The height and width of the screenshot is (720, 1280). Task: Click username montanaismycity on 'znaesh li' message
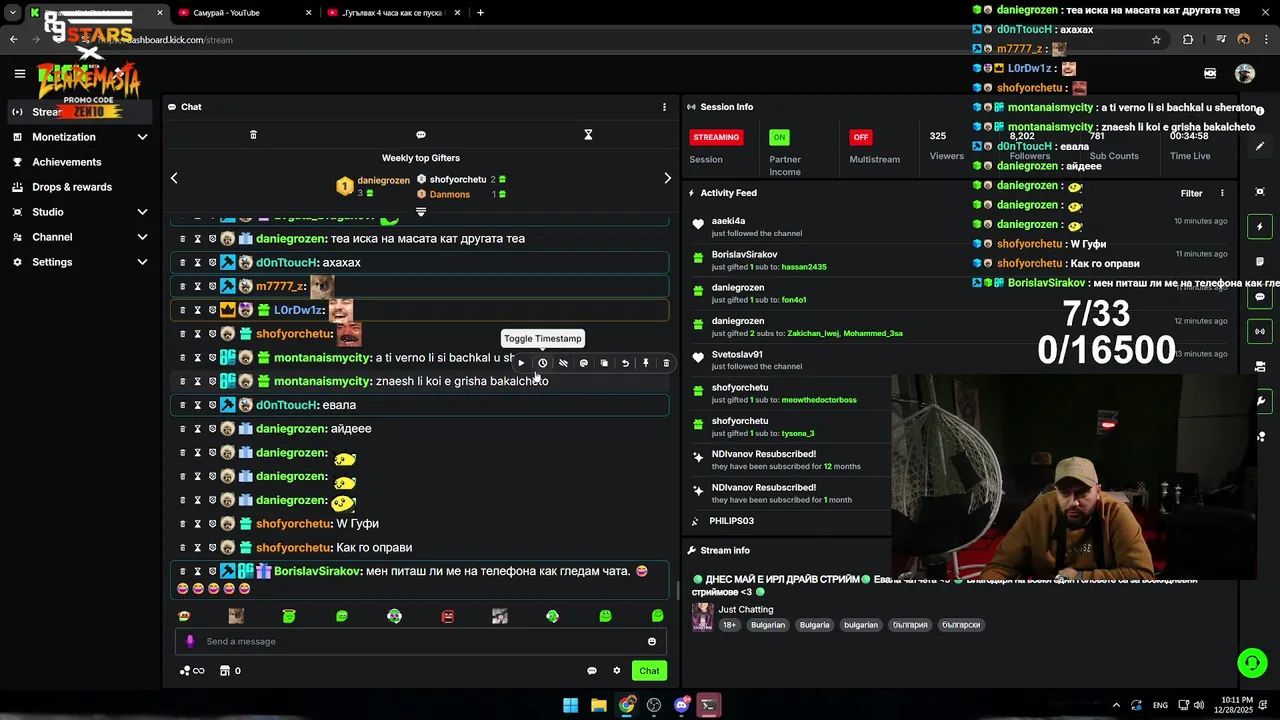pyautogui.click(x=322, y=381)
